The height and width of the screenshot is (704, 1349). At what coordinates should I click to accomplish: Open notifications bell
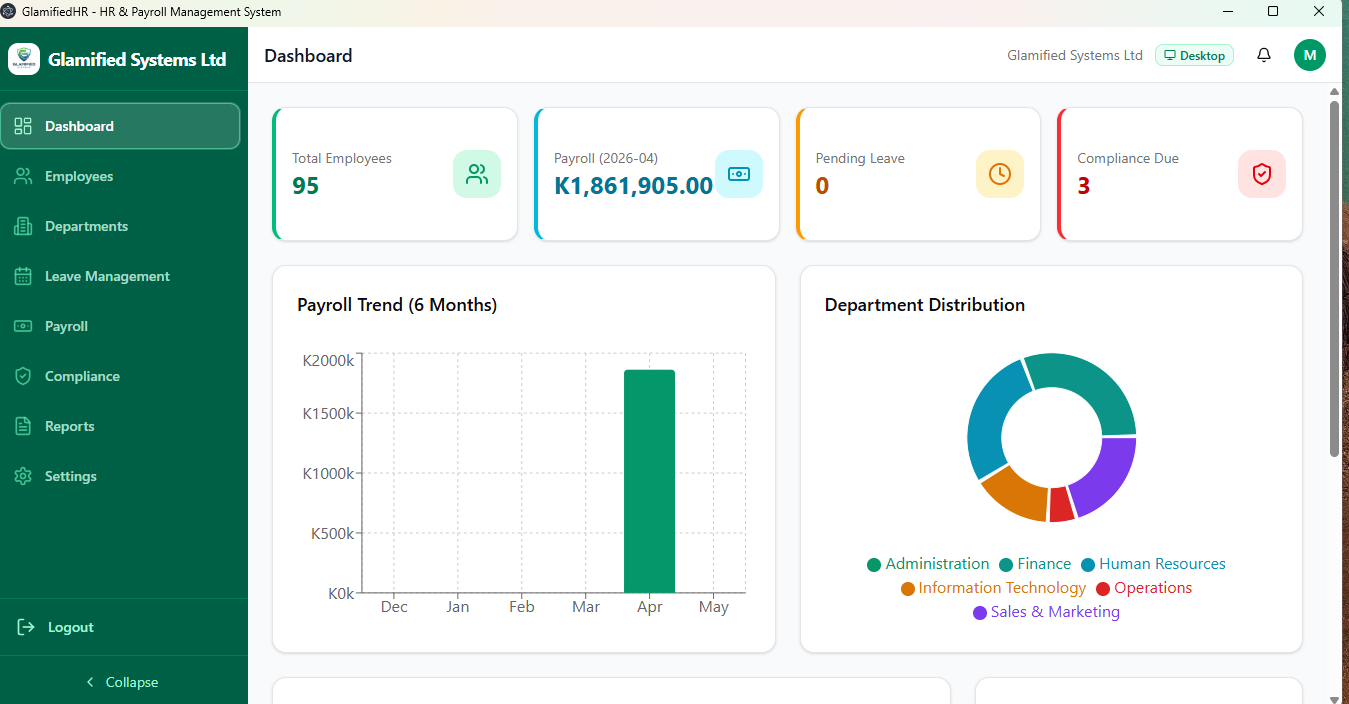(x=1264, y=55)
